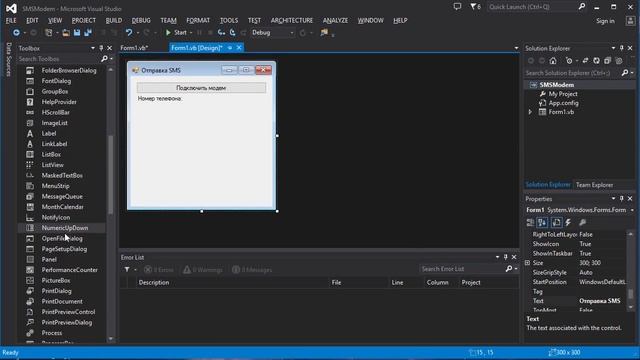Click Sync with Active Document icon
Viewport: 640px width, 360px height.
[585, 61]
